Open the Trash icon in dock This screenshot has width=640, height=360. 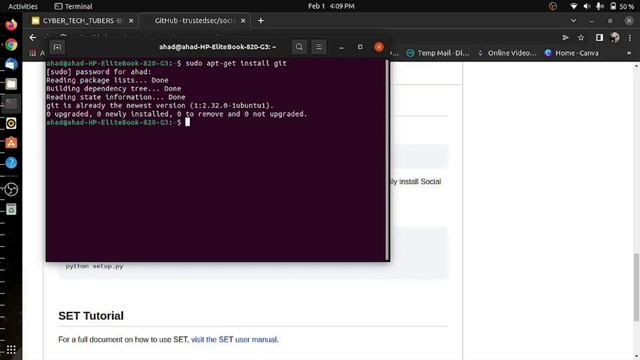tap(11, 209)
